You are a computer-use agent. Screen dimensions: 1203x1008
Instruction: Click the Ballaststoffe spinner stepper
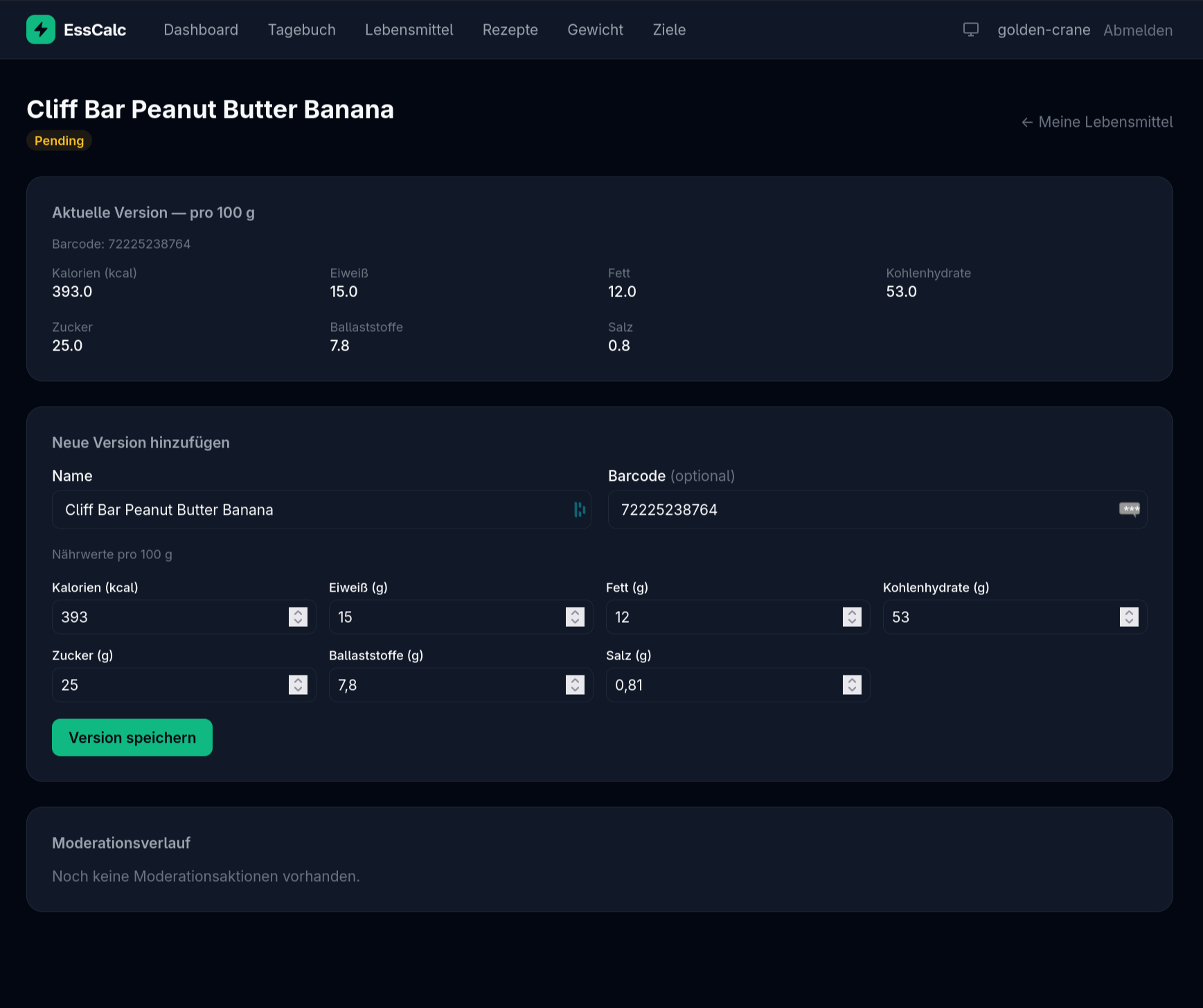tap(575, 684)
